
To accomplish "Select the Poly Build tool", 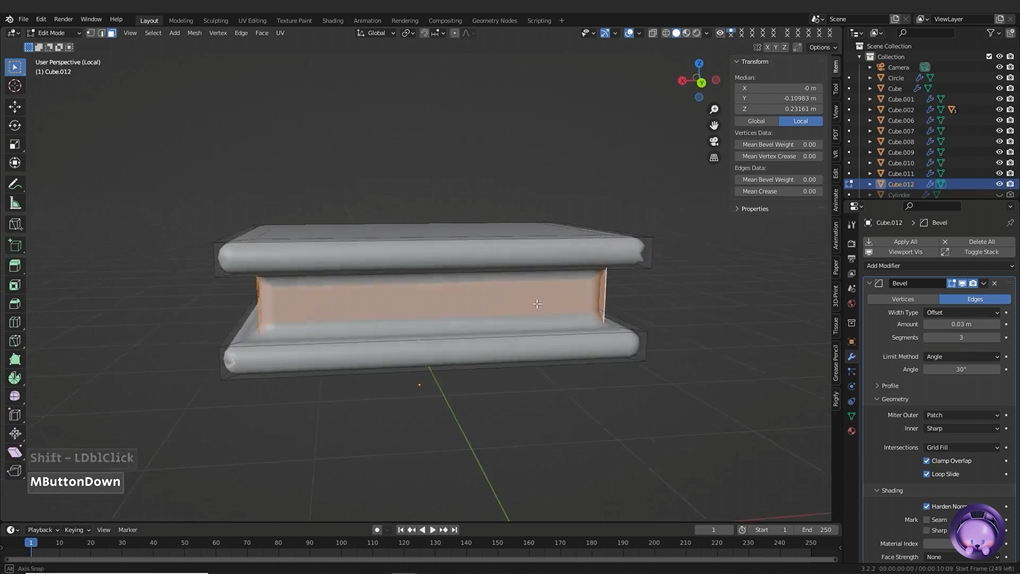I will [x=15, y=359].
